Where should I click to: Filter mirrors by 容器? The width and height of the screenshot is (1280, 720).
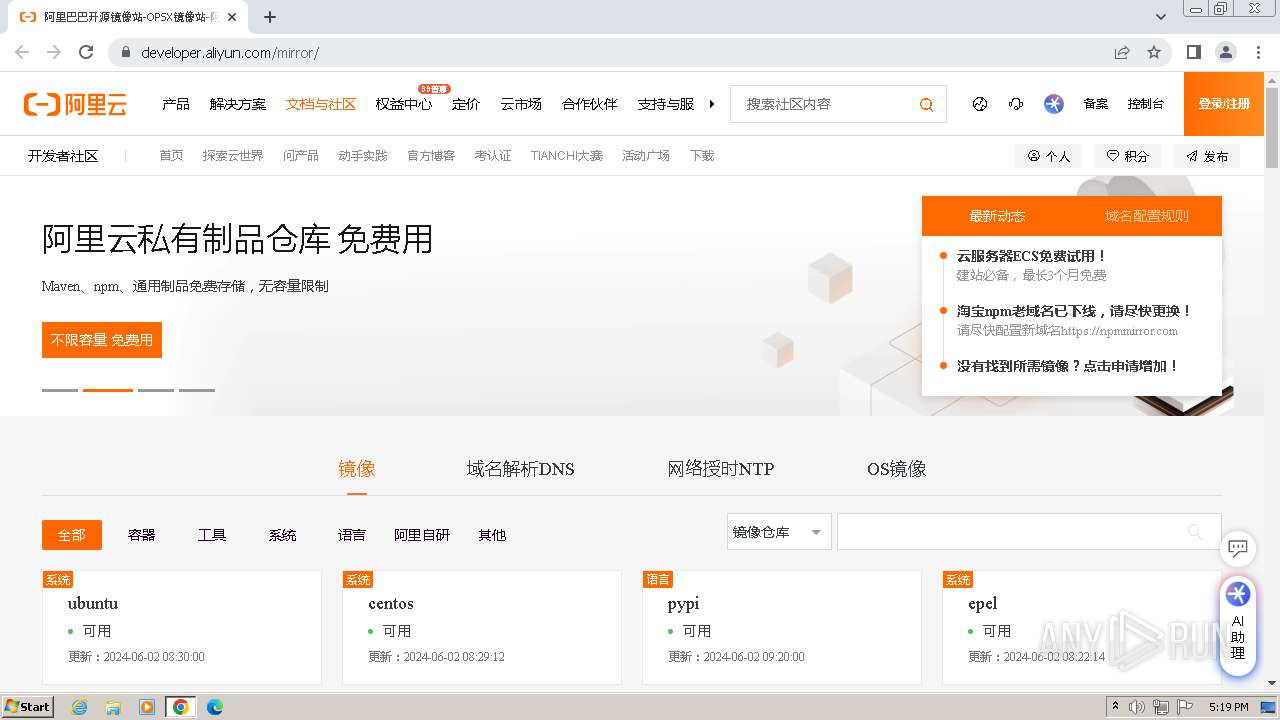[x=142, y=535]
